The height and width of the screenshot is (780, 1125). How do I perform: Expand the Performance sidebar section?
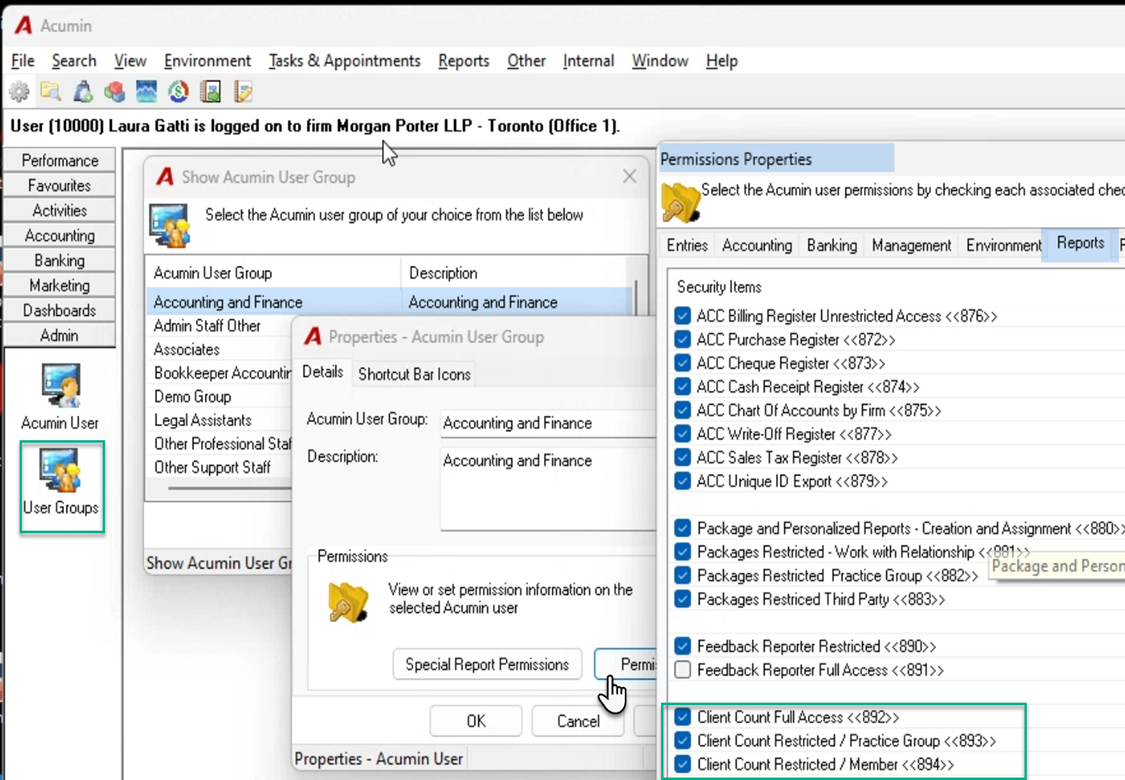[60, 161]
